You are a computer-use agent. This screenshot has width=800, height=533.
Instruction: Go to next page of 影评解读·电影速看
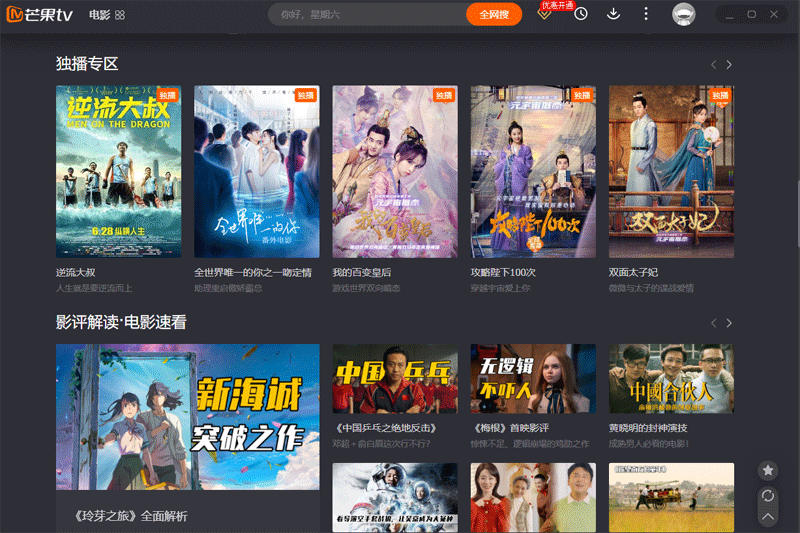pyautogui.click(x=729, y=323)
